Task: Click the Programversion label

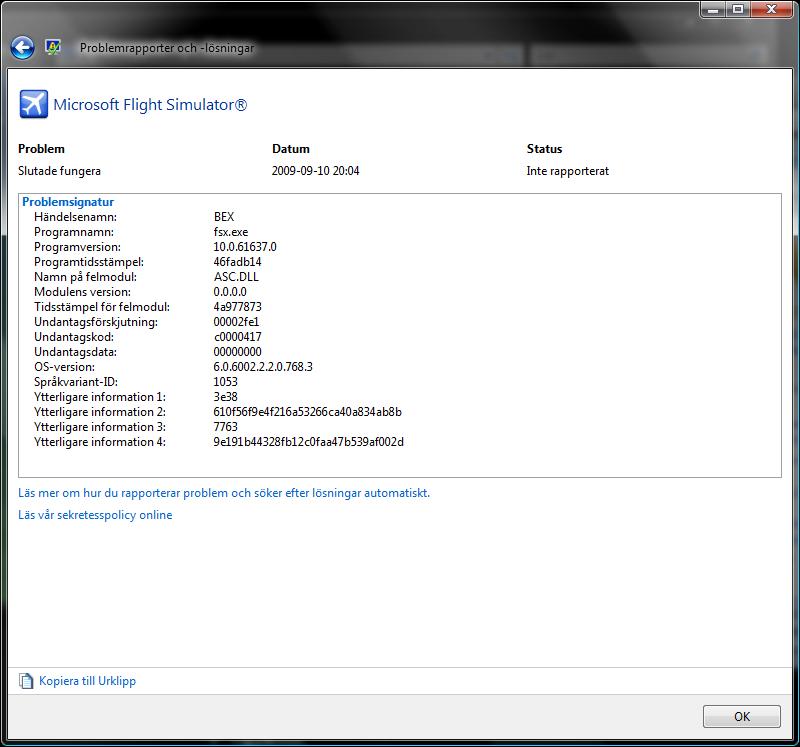Action: click(78, 247)
